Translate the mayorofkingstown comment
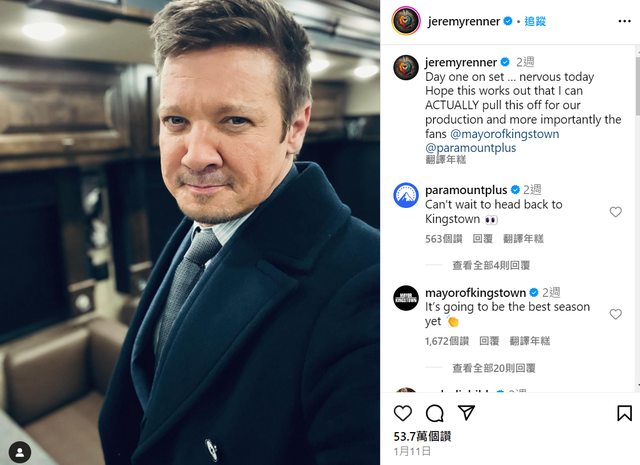Image resolution: width=640 pixels, height=465 pixels. [x=530, y=341]
